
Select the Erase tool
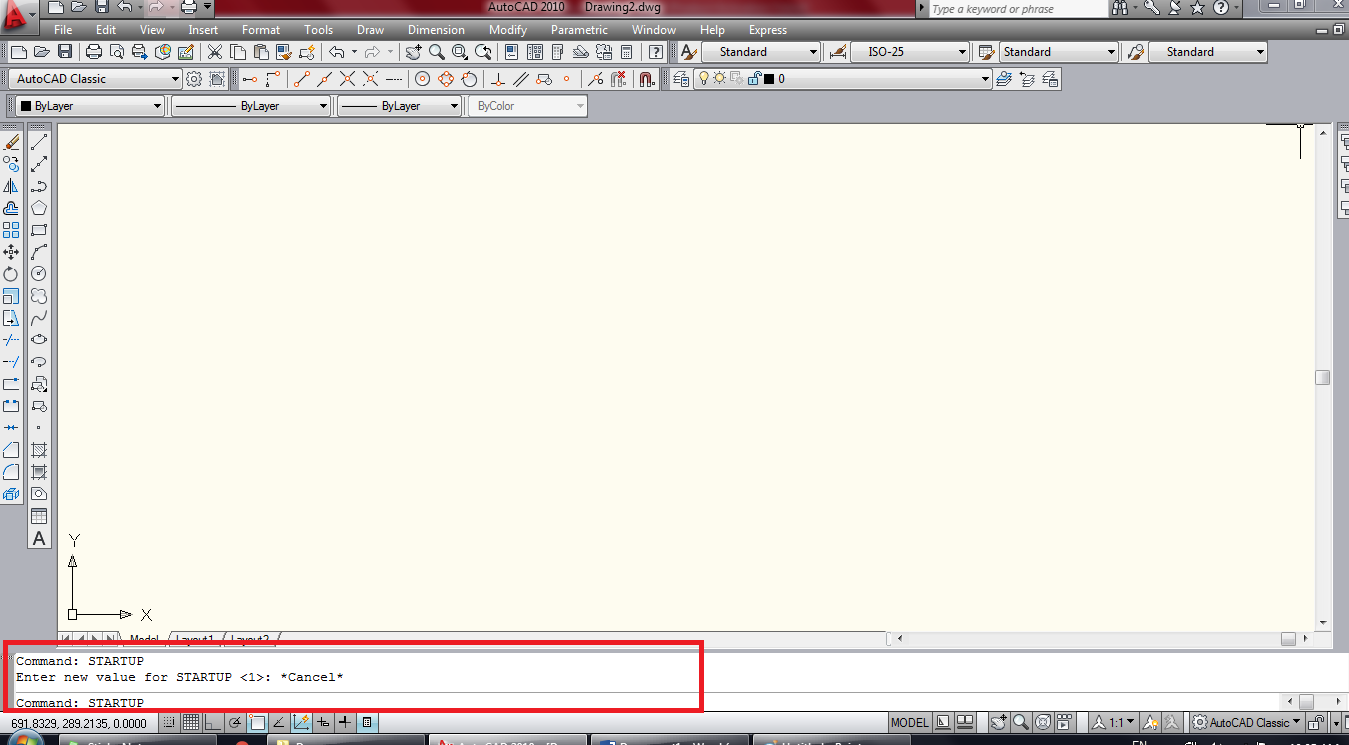11,141
